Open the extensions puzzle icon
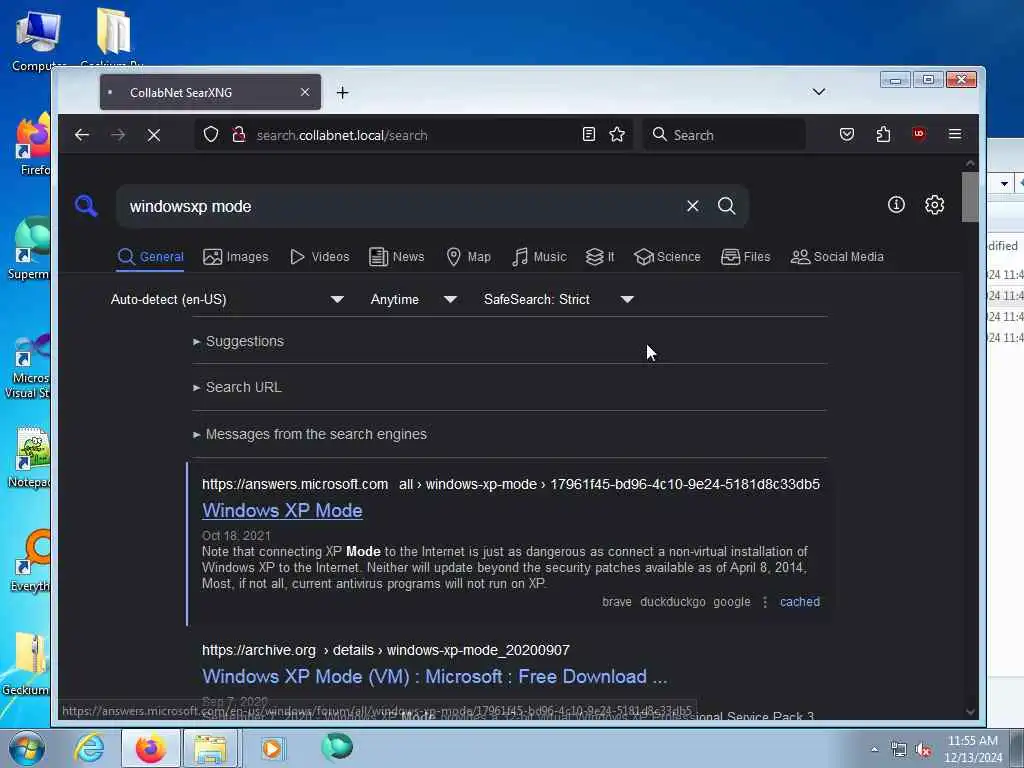This screenshot has height=768, width=1024. click(x=883, y=135)
